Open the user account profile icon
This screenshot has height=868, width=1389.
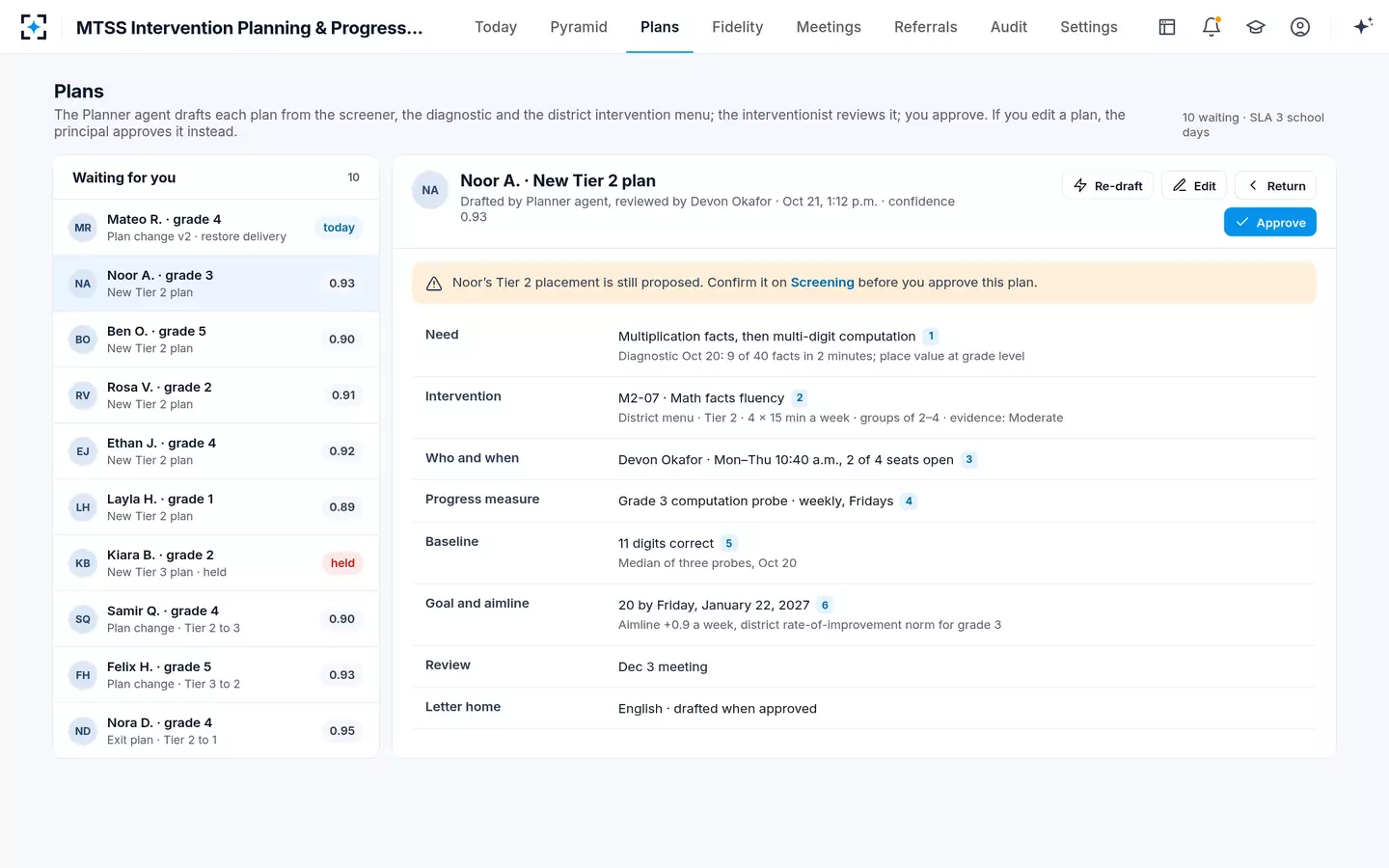tap(1300, 27)
